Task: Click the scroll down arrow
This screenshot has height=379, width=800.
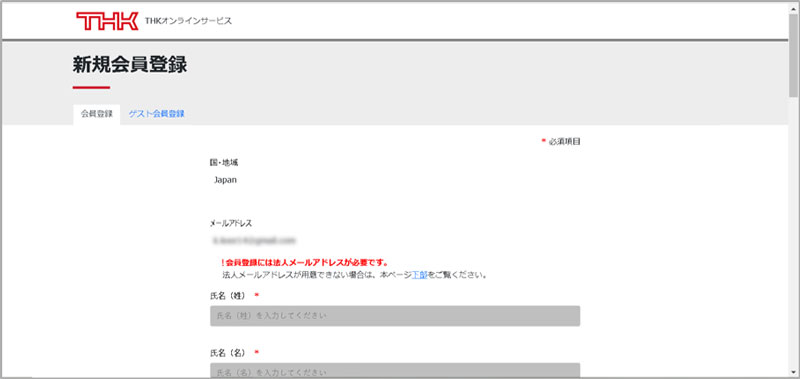Action: pyautogui.click(x=793, y=371)
